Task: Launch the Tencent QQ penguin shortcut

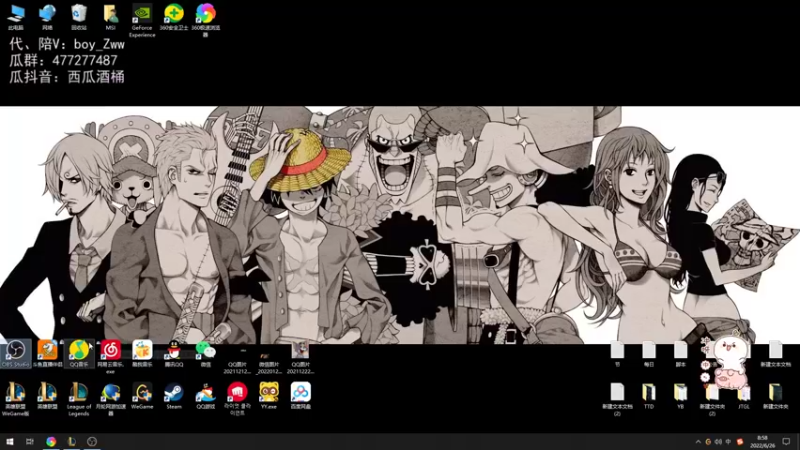Action: [x=174, y=354]
